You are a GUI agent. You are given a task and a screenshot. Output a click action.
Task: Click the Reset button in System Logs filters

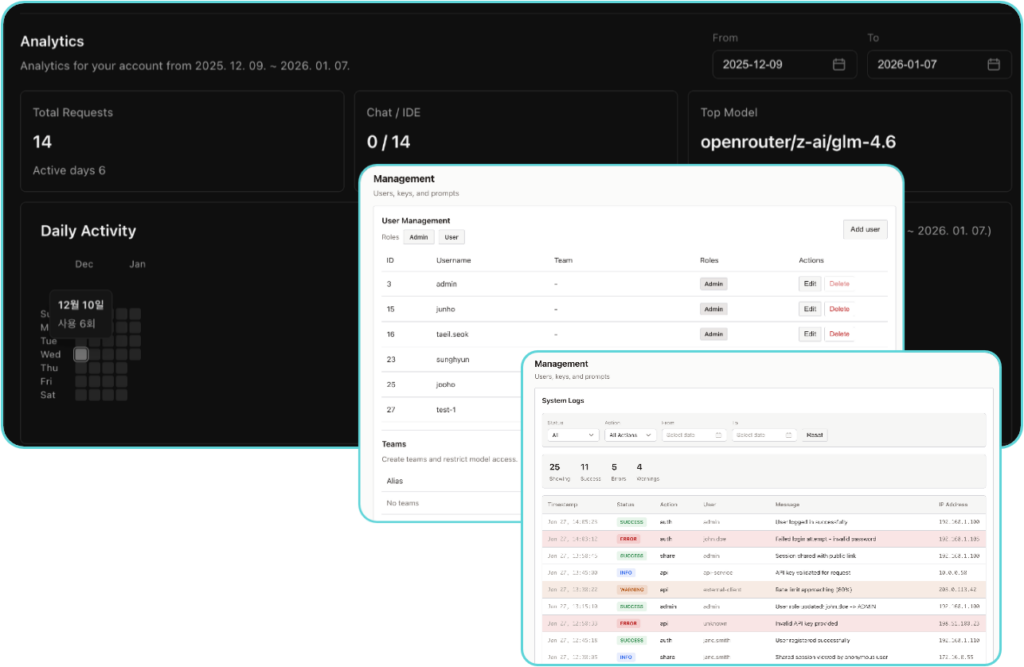click(814, 435)
